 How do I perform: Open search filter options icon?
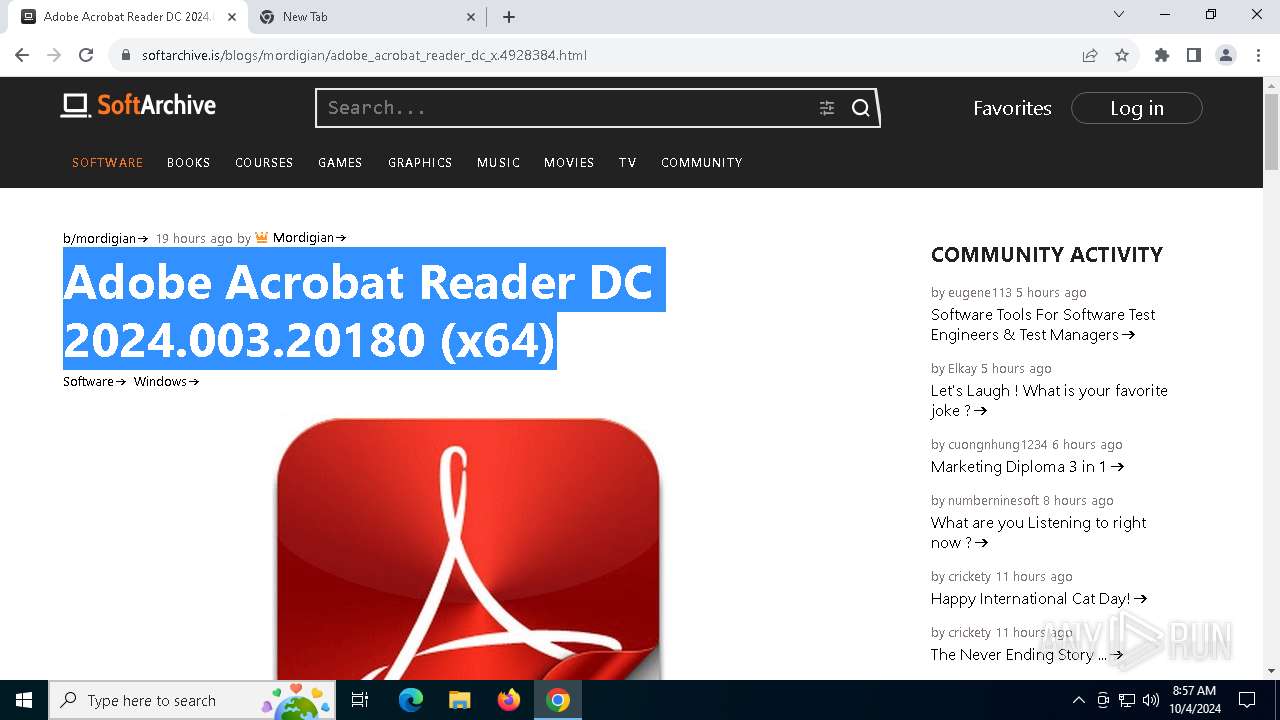pos(827,108)
